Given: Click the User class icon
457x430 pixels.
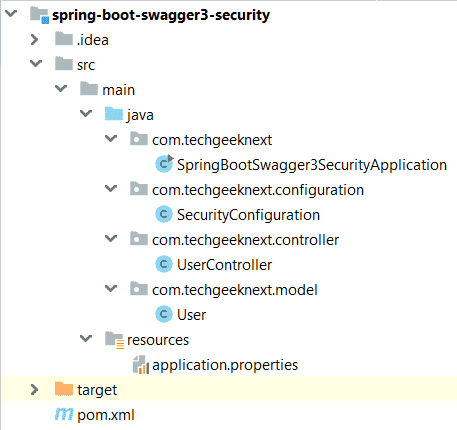Looking at the screenshot, I should click(x=164, y=314).
